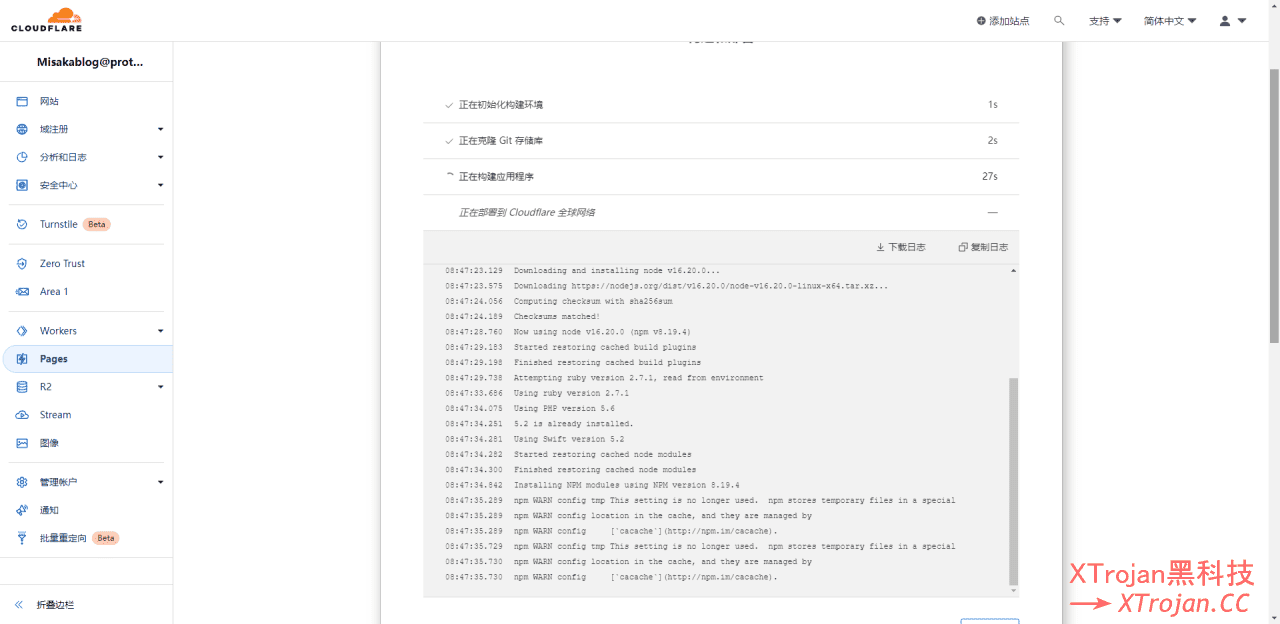Click the 安全中心 shield icon
The image size is (1280, 624).
(23, 185)
